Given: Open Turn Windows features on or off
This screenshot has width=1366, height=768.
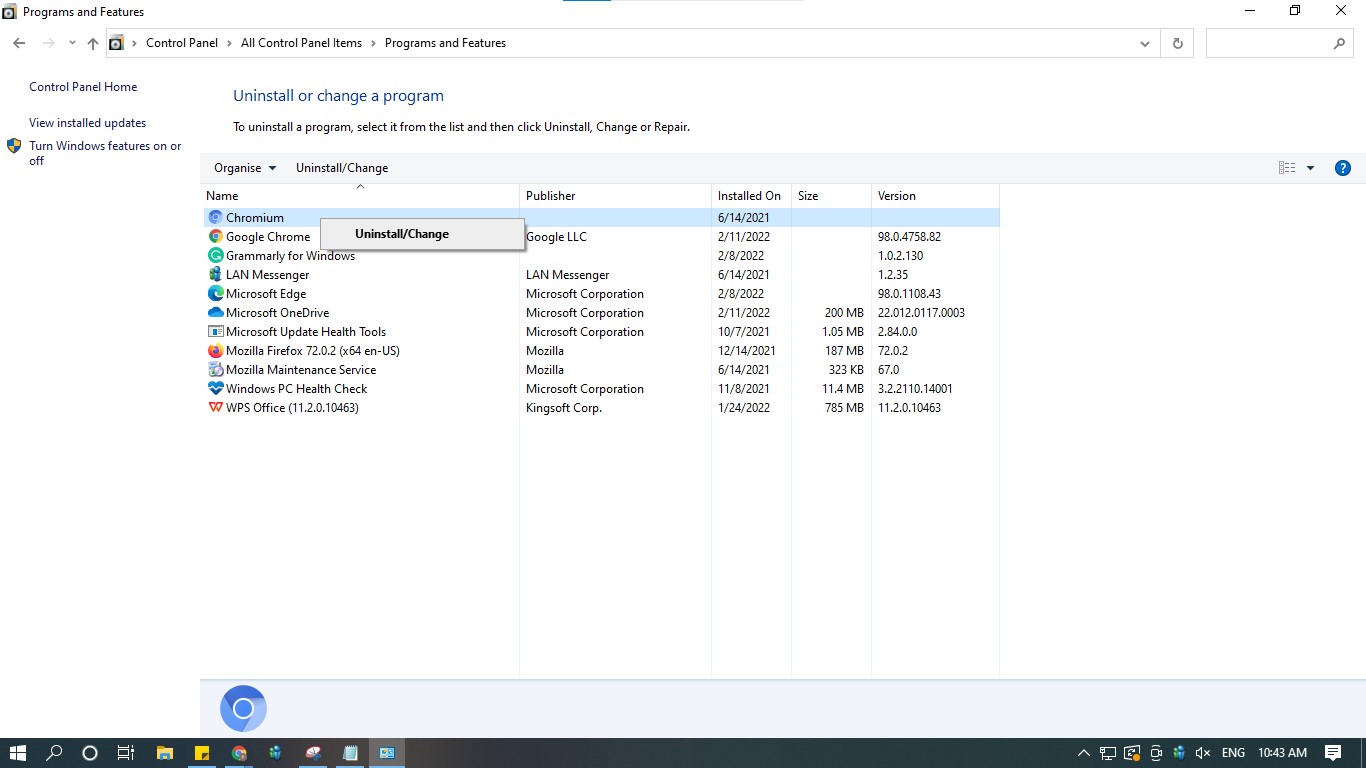Looking at the screenshot, I should pos(105,153).
